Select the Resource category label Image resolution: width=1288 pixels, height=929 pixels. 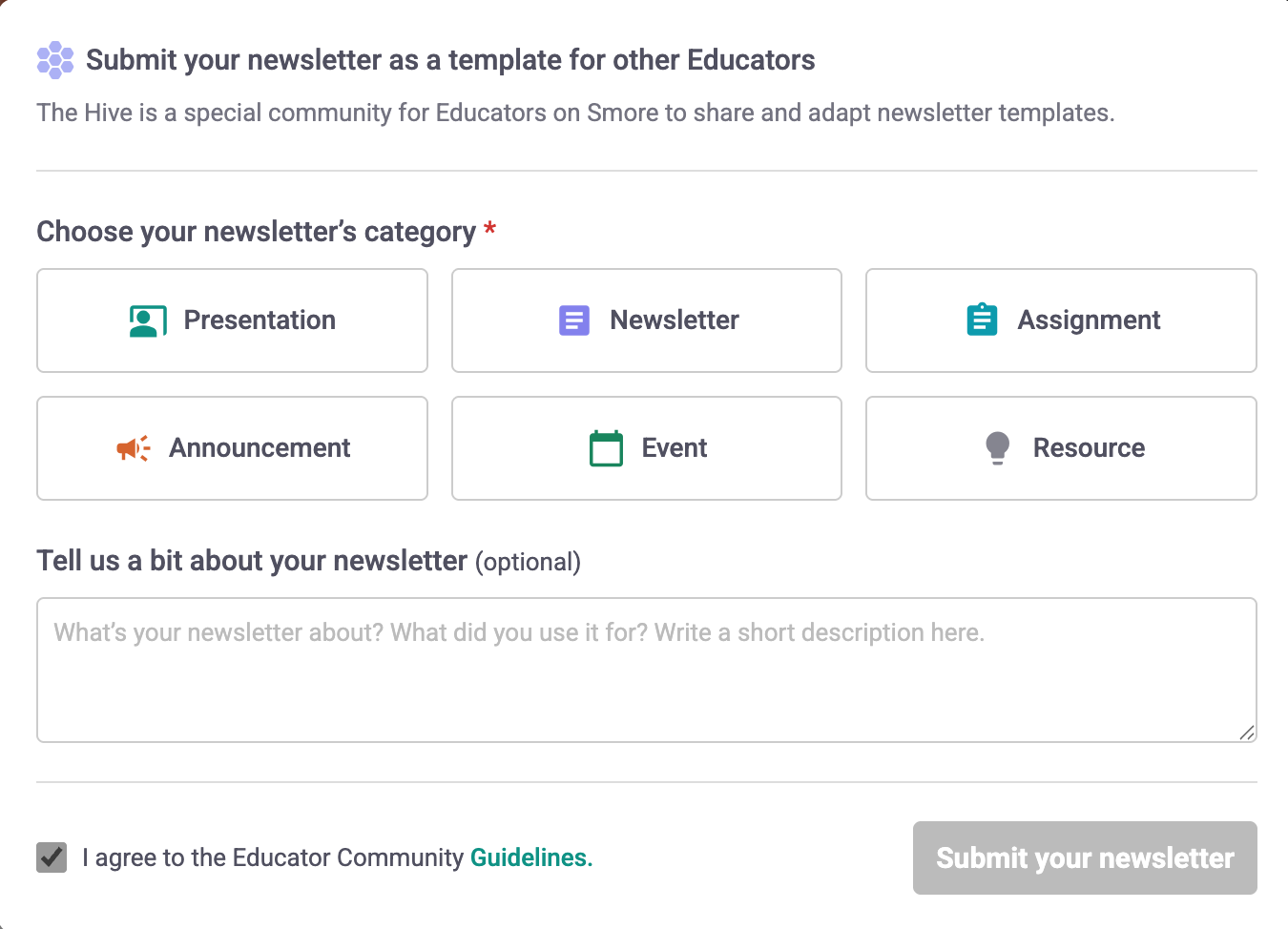1089,448
